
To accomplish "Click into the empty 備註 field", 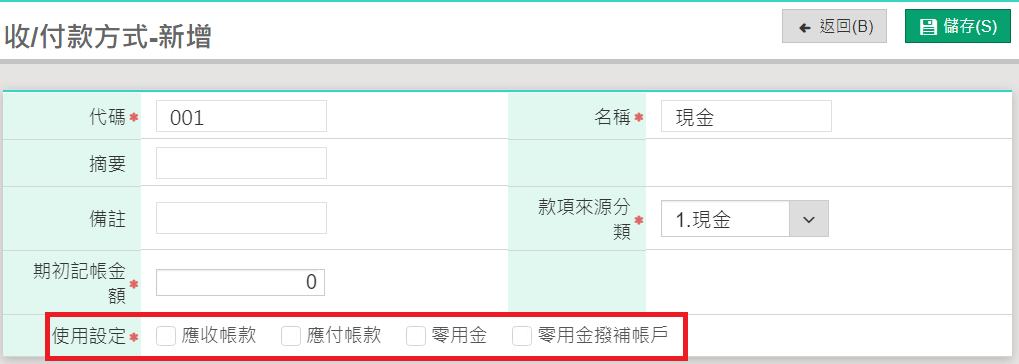I will coord(241,218).
